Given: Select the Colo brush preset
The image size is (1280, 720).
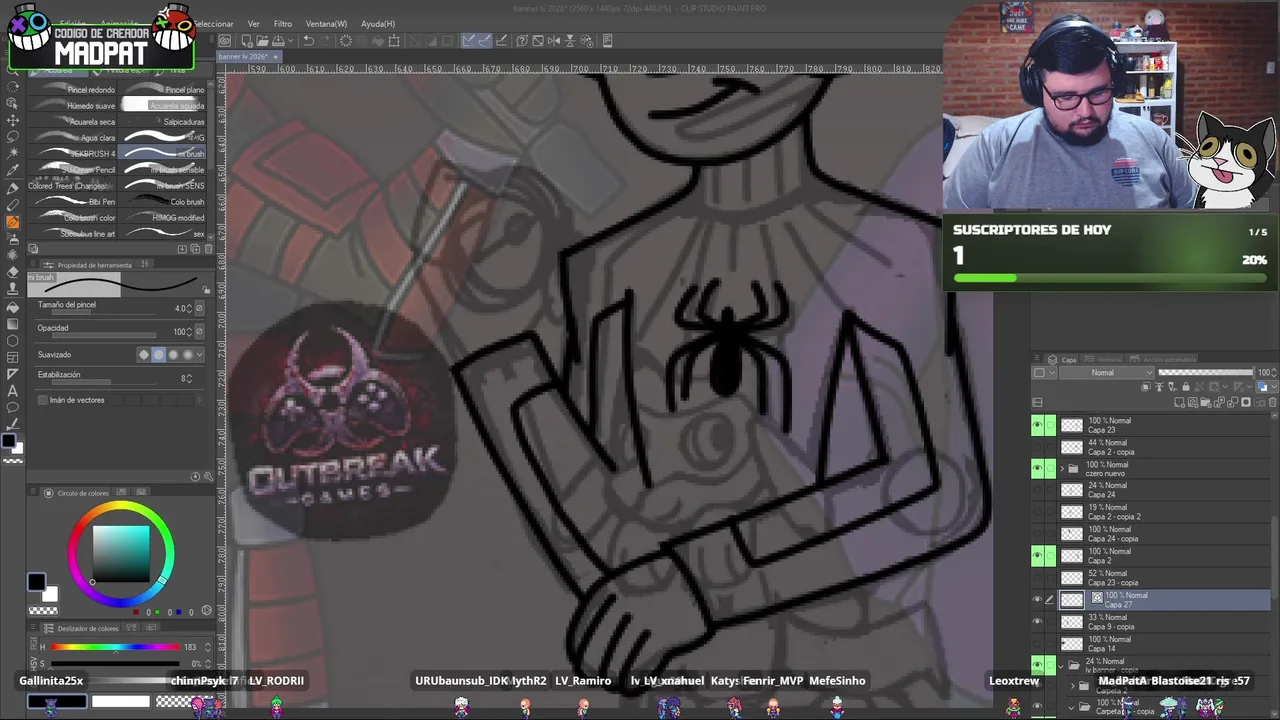Looking at the screenshot, I should [x=163, y=201].
